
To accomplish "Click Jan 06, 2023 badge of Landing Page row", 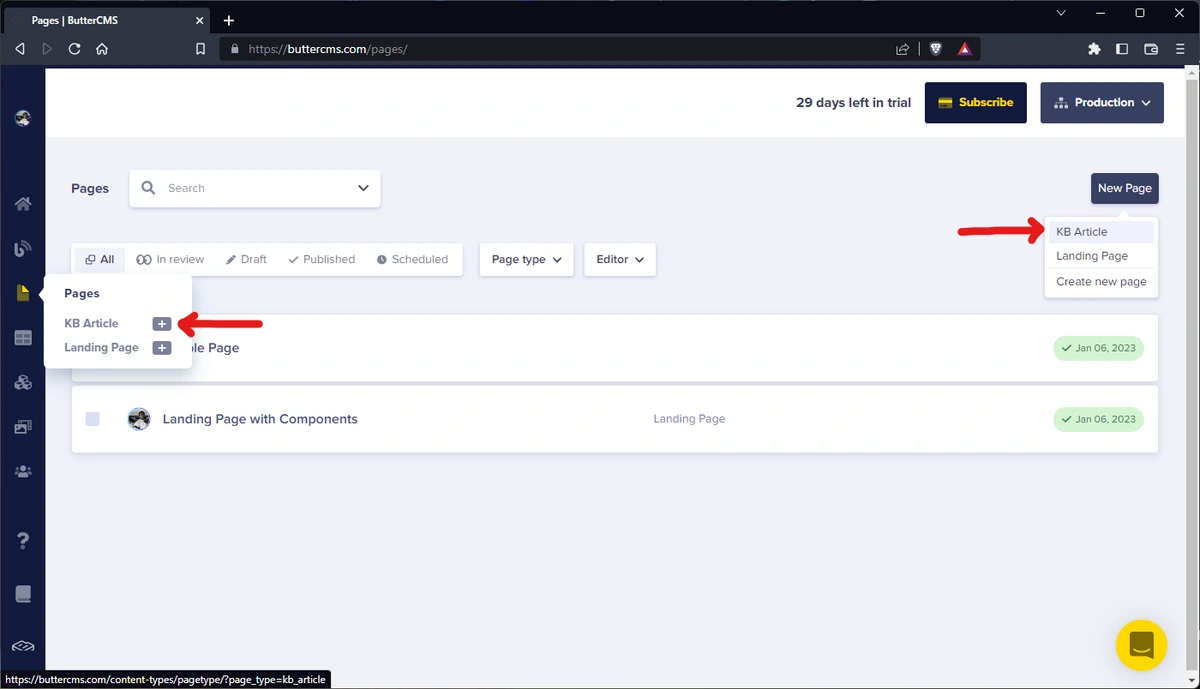I will coord(1098,419).
